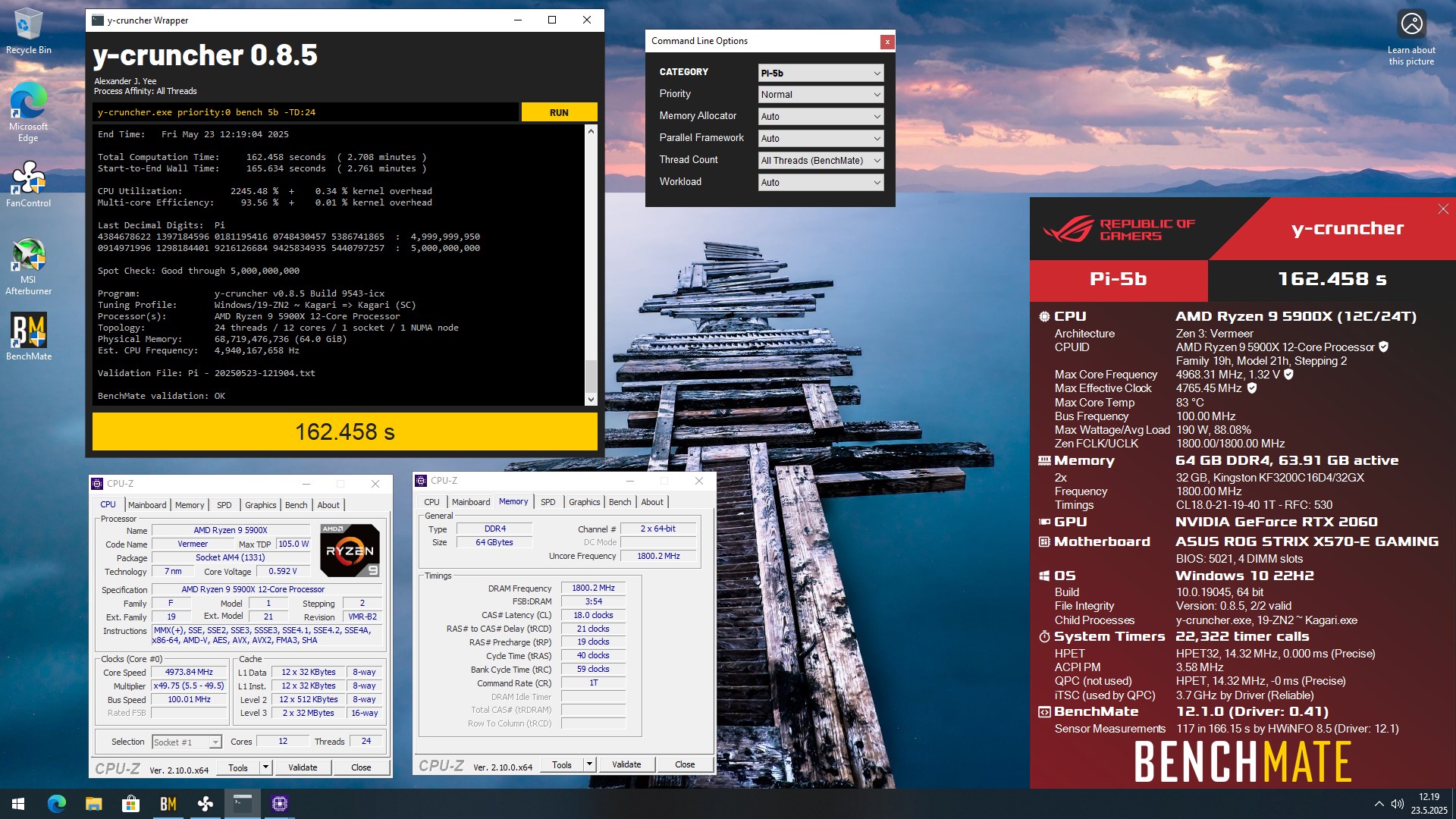
Task: Click CPUID verified shield icon
Action: [1383, 347]
